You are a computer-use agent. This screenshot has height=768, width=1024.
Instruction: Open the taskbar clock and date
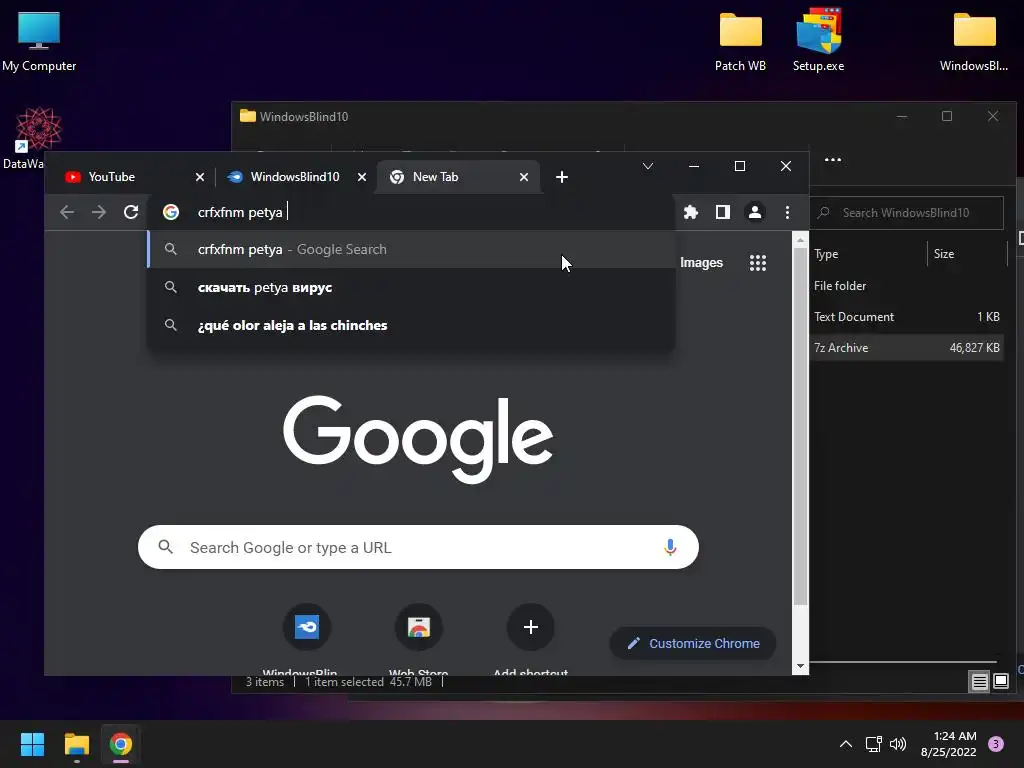click(949, 744)
